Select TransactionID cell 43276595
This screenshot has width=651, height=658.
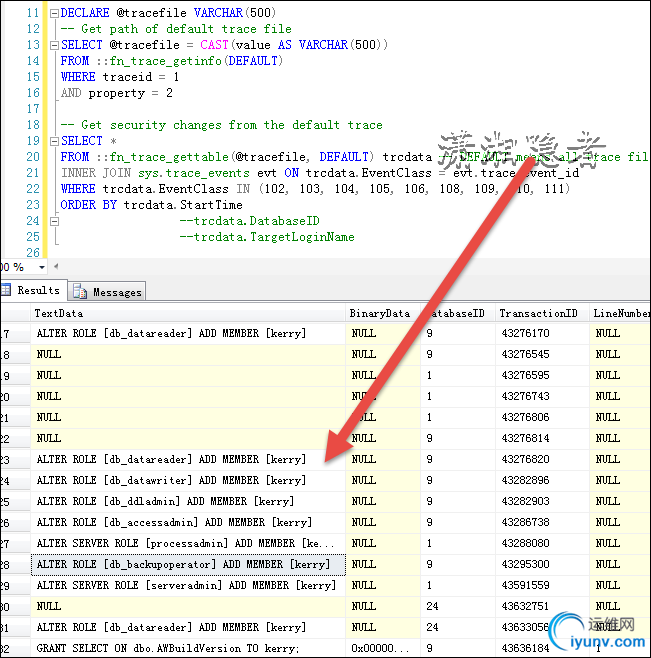pyautogui.click(x=542, y=376)
